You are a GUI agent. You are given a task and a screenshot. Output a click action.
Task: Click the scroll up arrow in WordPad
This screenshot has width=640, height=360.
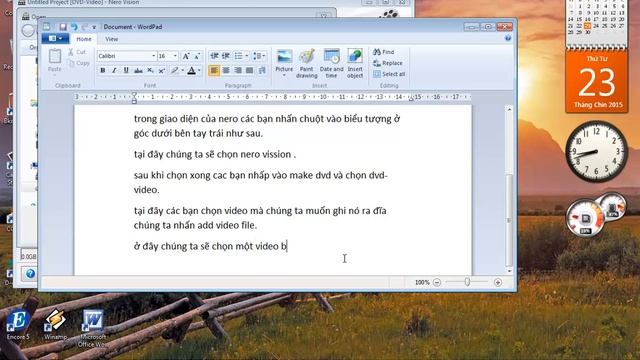coord(509,109)
